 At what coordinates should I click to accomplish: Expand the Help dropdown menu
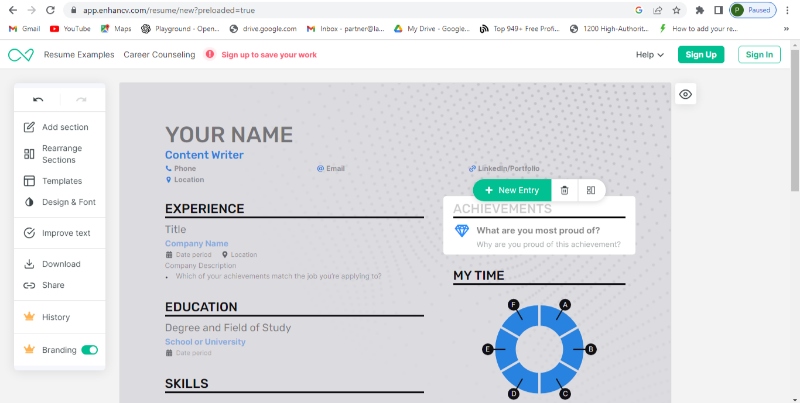pos(650,54)
